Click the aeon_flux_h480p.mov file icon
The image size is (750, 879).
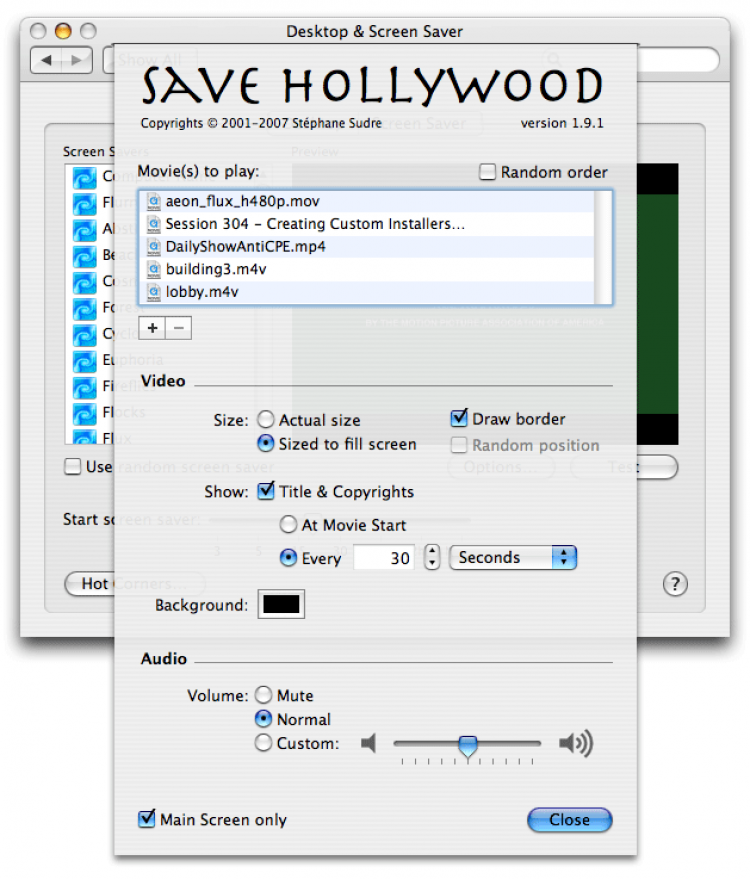[154, 201]
